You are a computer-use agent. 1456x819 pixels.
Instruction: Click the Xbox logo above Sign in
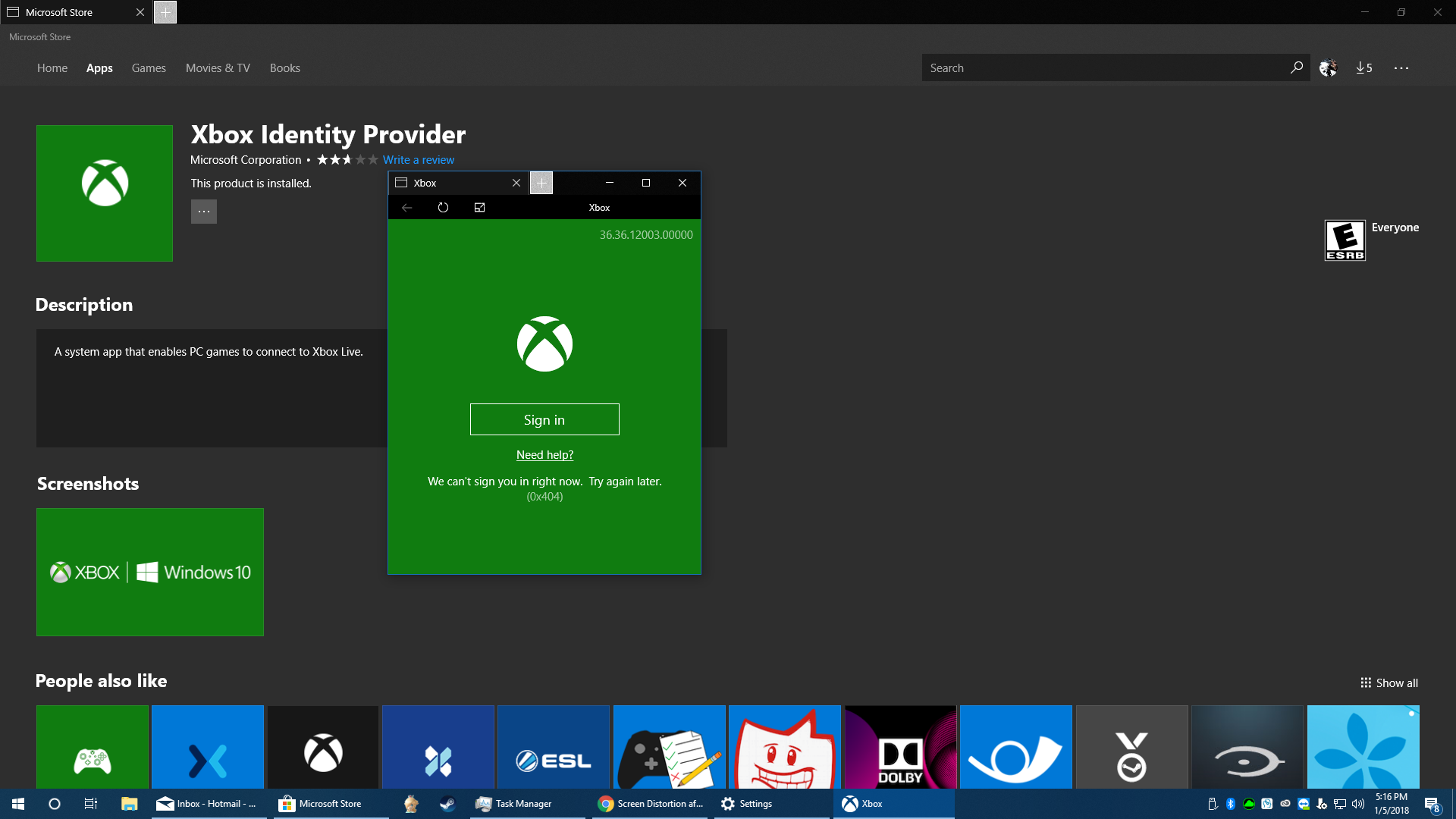coord(544,344)
